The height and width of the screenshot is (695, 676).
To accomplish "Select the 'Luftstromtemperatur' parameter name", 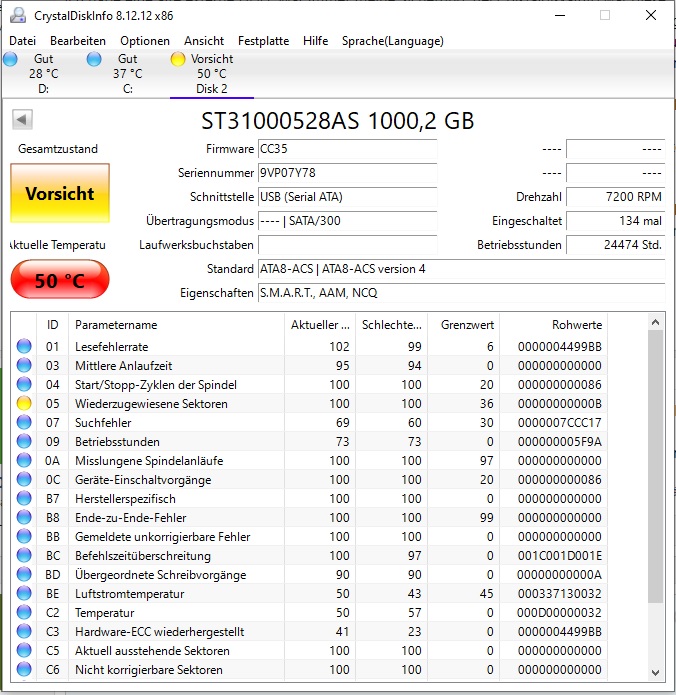I will click(x=129, y=594).
